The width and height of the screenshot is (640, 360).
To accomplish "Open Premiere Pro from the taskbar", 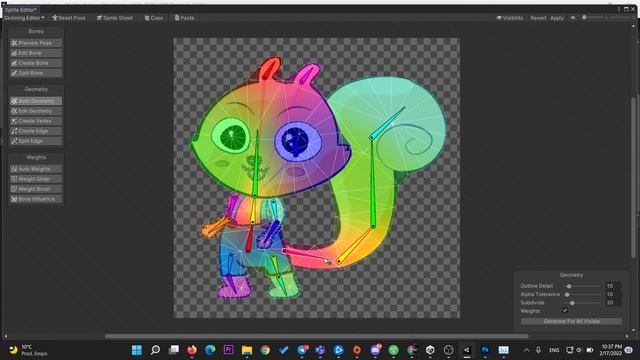I will (229, 350).
